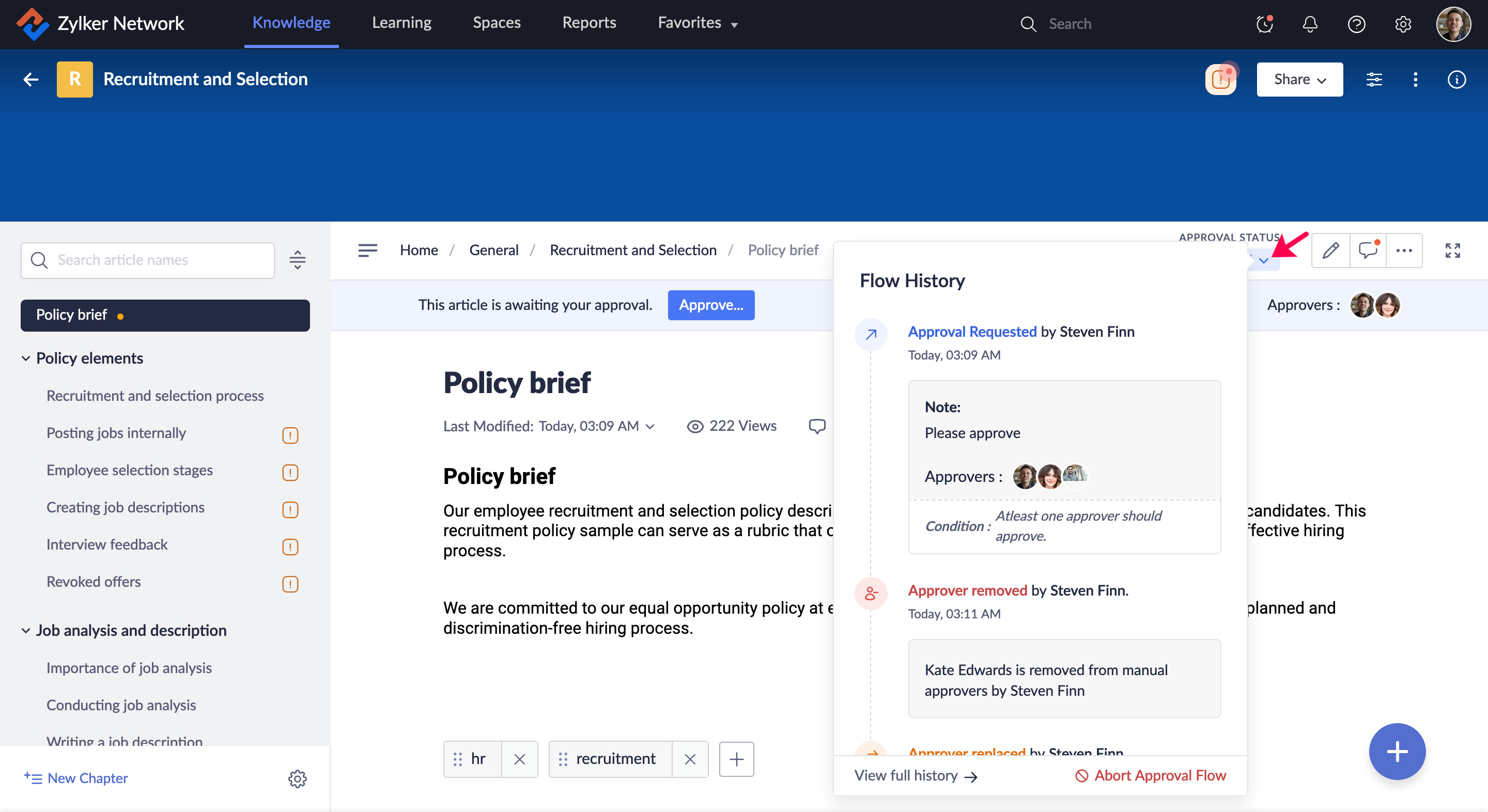This screenshot has width=1488, height=812.
Task: Open the notifications bell icon
Action: (1310, 24)
